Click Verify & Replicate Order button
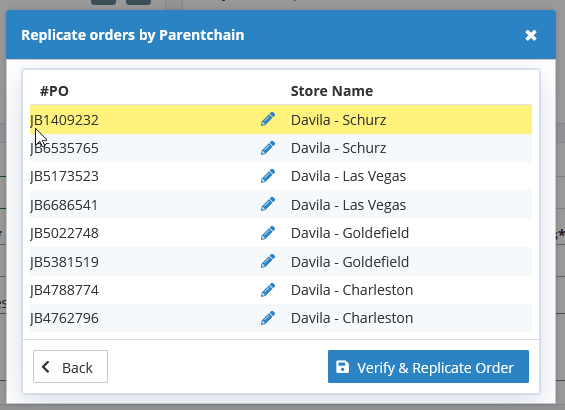The height and width of the screenshot is (410, 565). pos(428,366)
